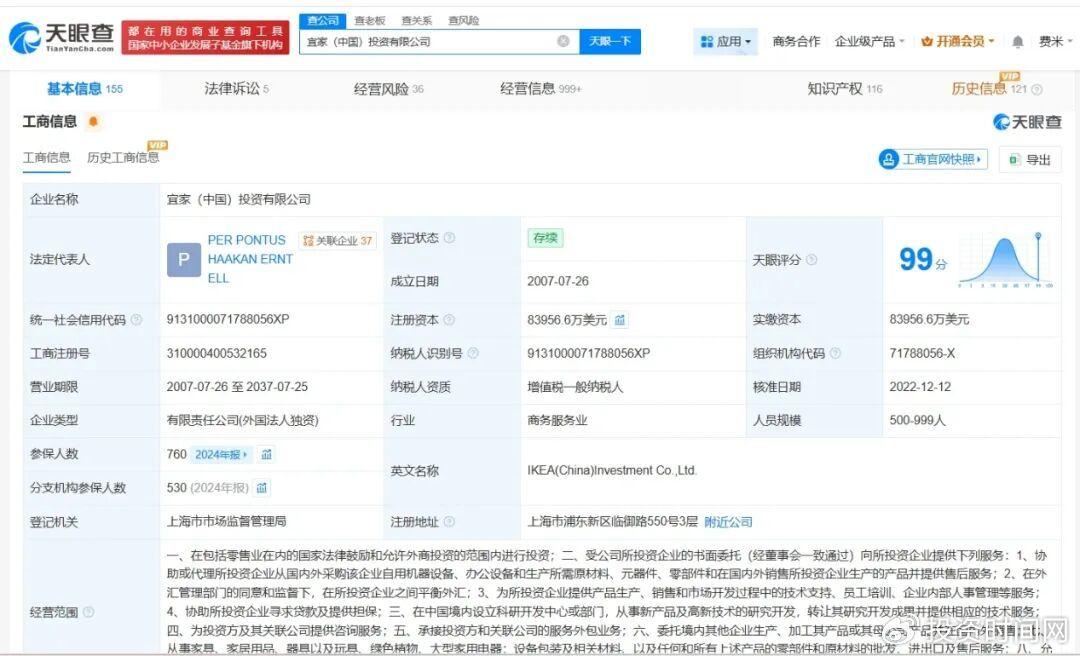Switch to the 经营信息 999+ tab

click(x=541, y=89)
